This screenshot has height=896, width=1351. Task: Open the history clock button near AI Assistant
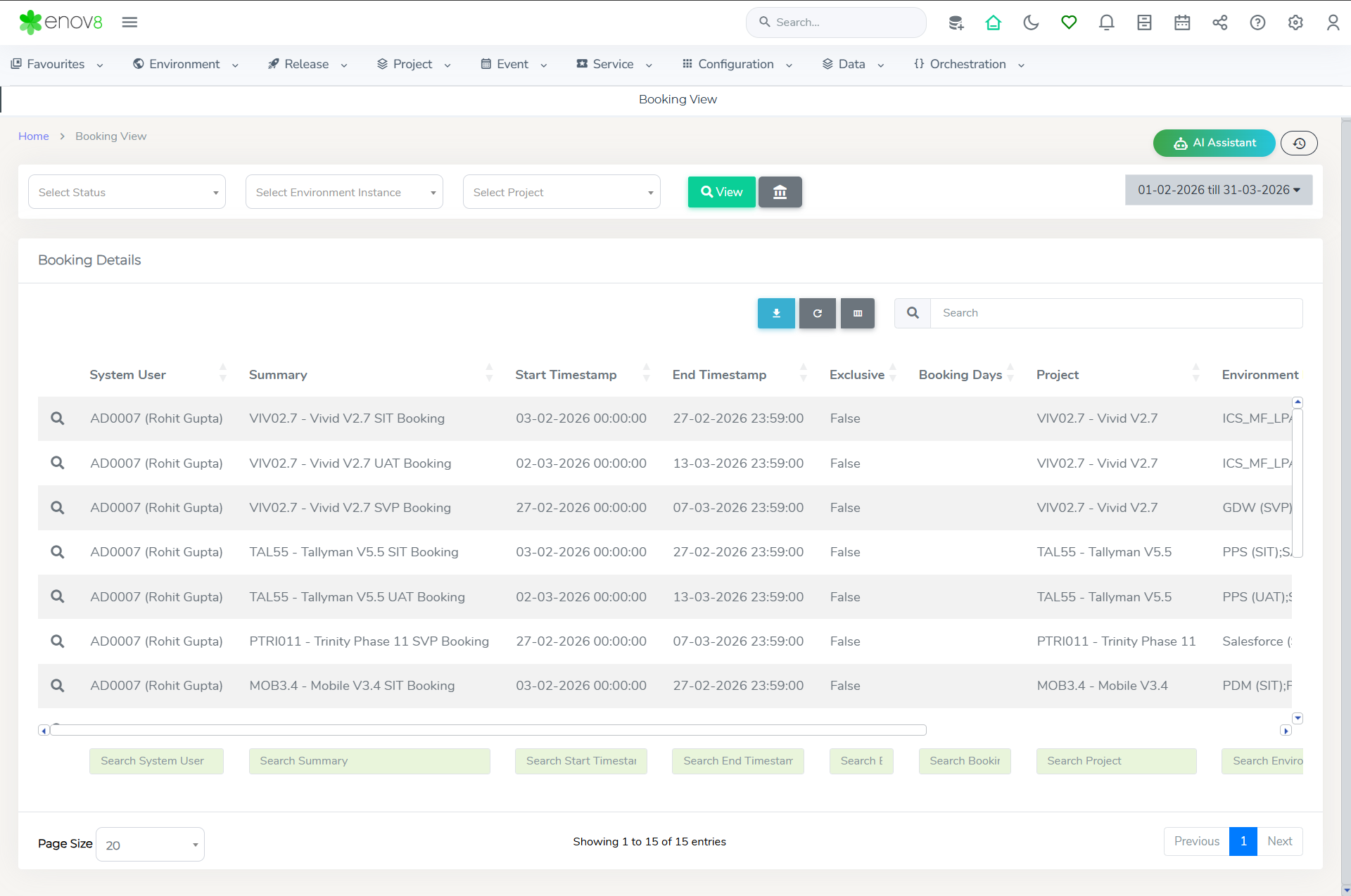[x=1299, y=143]
